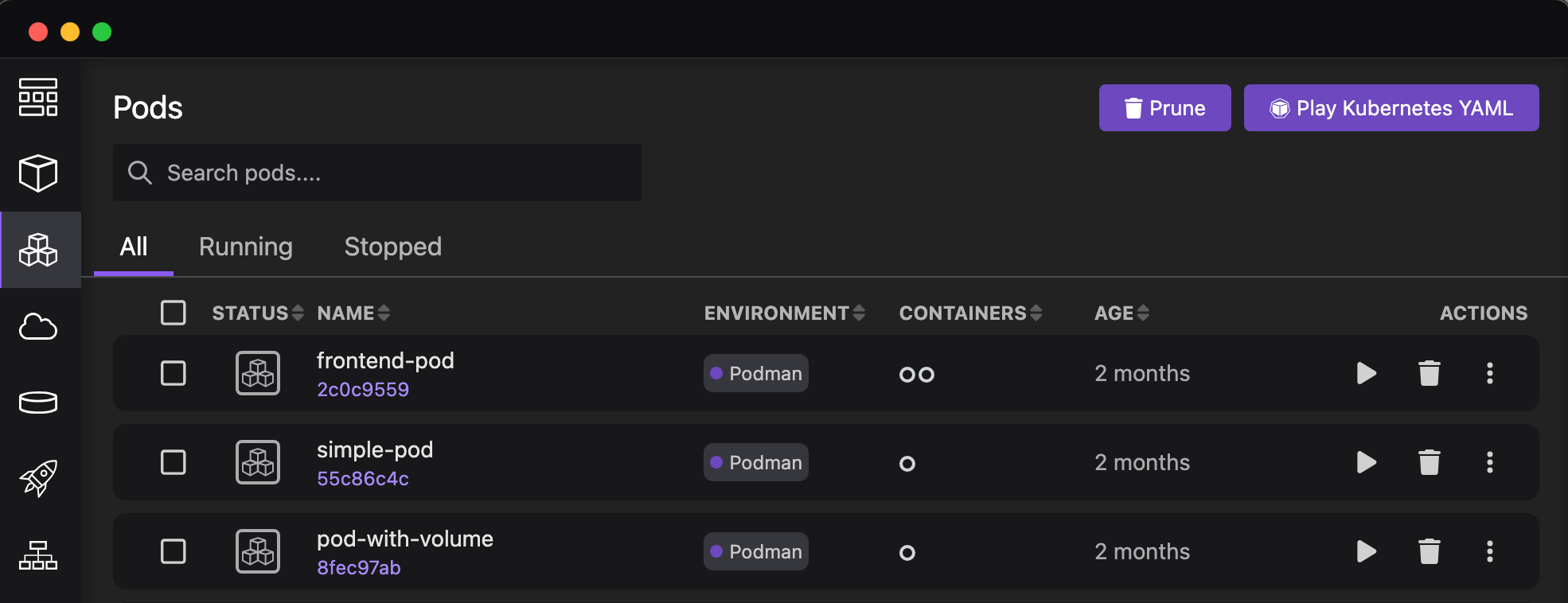Click the Play Kubernetes YAML button

(1391, 108)
